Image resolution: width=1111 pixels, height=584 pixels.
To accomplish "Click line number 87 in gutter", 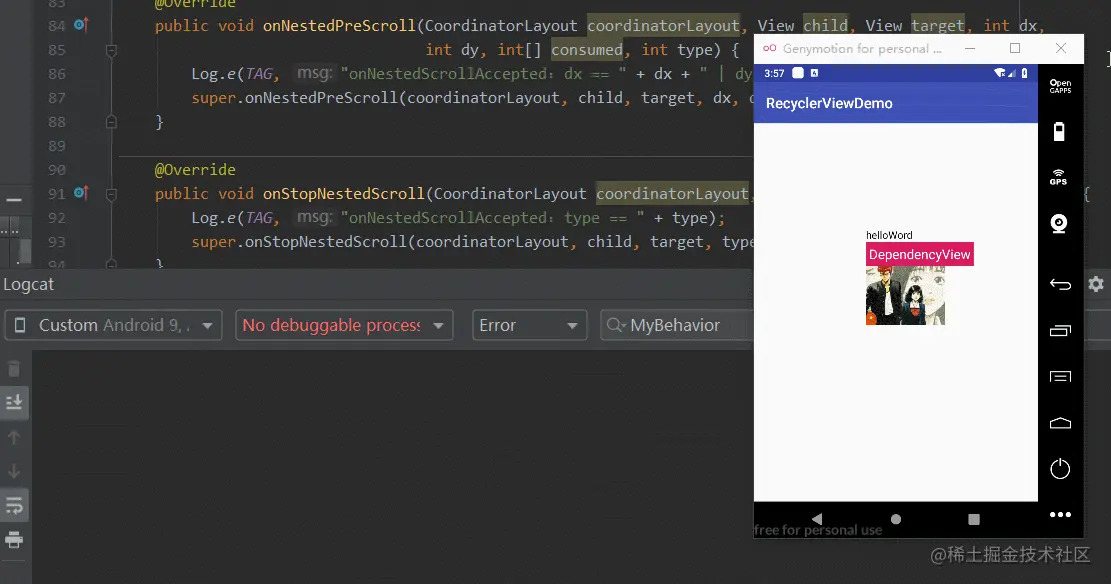I will pyautogui.click(x=57, y=98).
